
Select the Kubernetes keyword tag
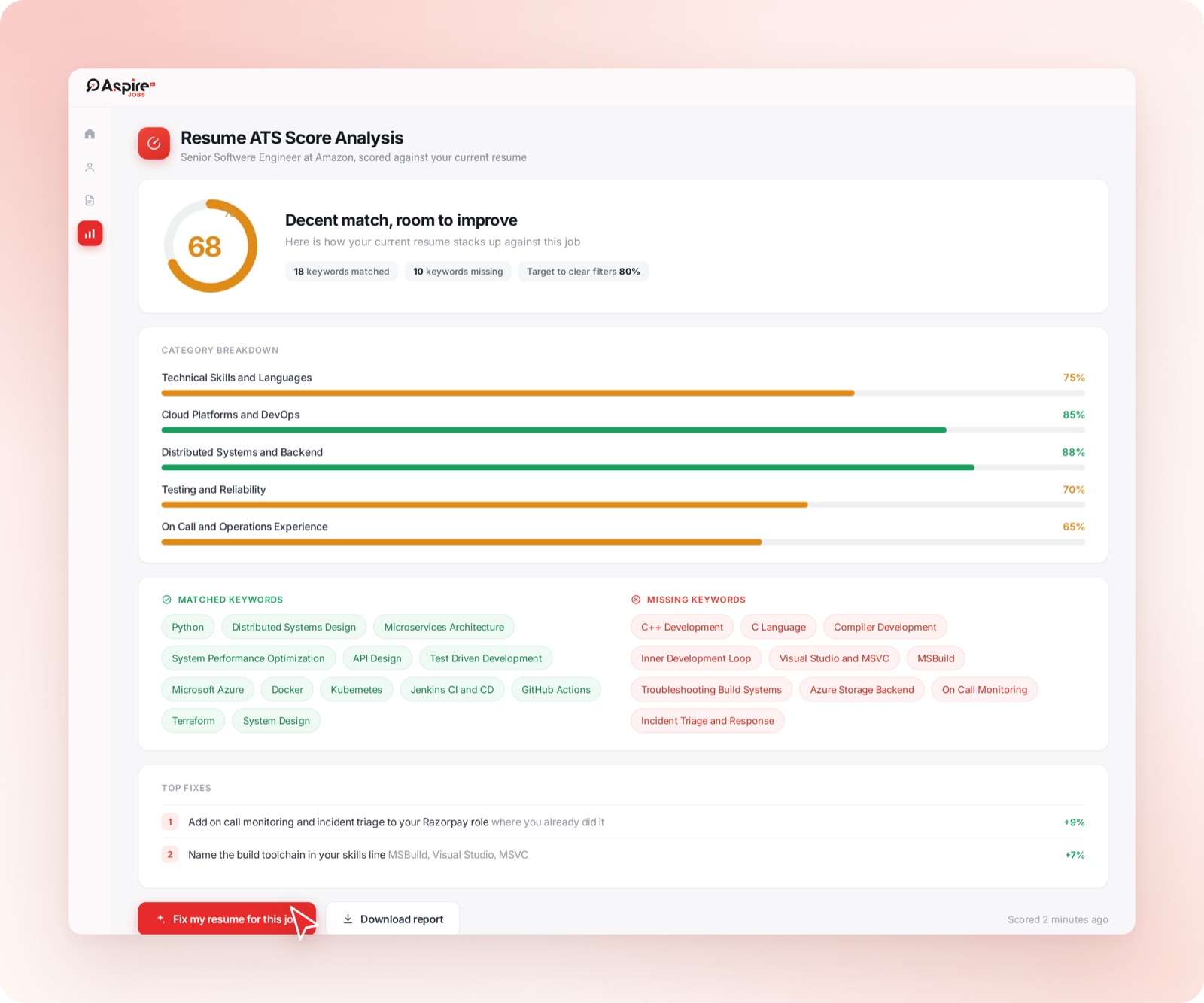click(x=357, y=689)
